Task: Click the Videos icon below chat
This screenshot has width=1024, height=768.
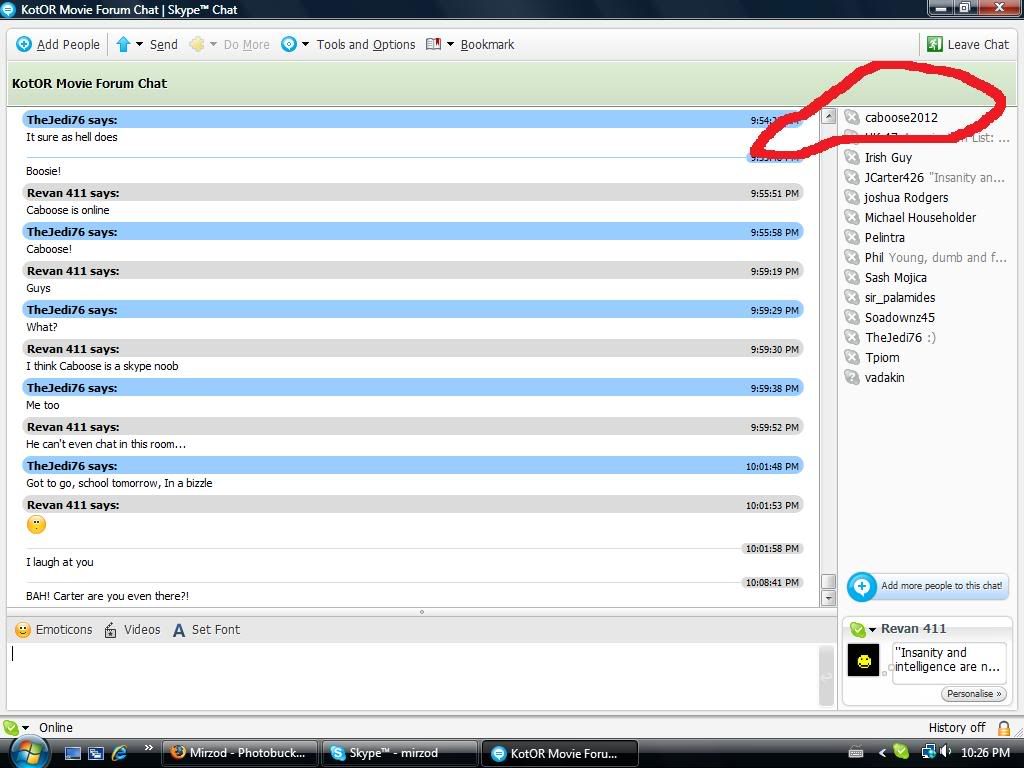Action: (111, 630)
